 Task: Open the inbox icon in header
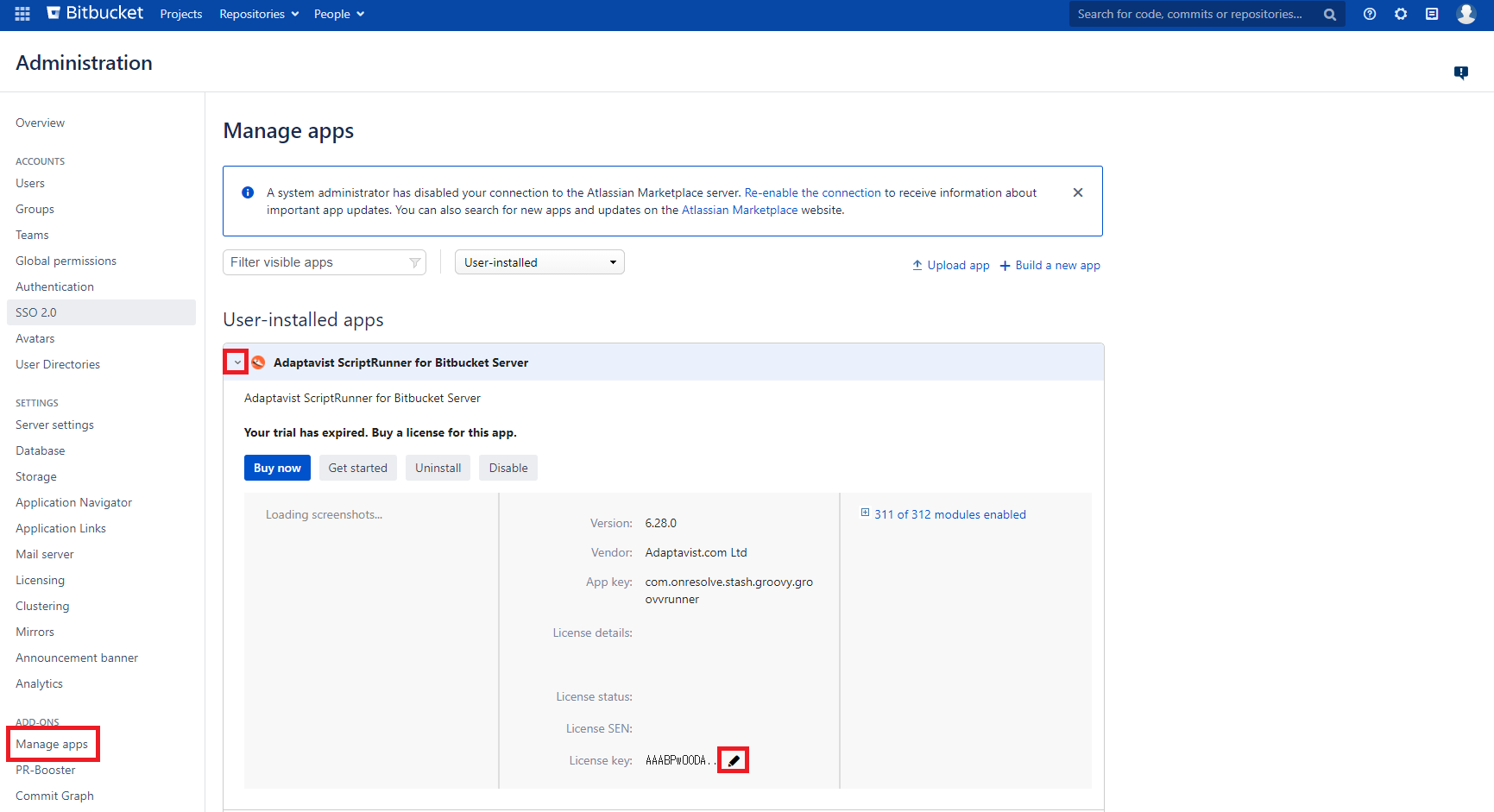(1432, 14)
